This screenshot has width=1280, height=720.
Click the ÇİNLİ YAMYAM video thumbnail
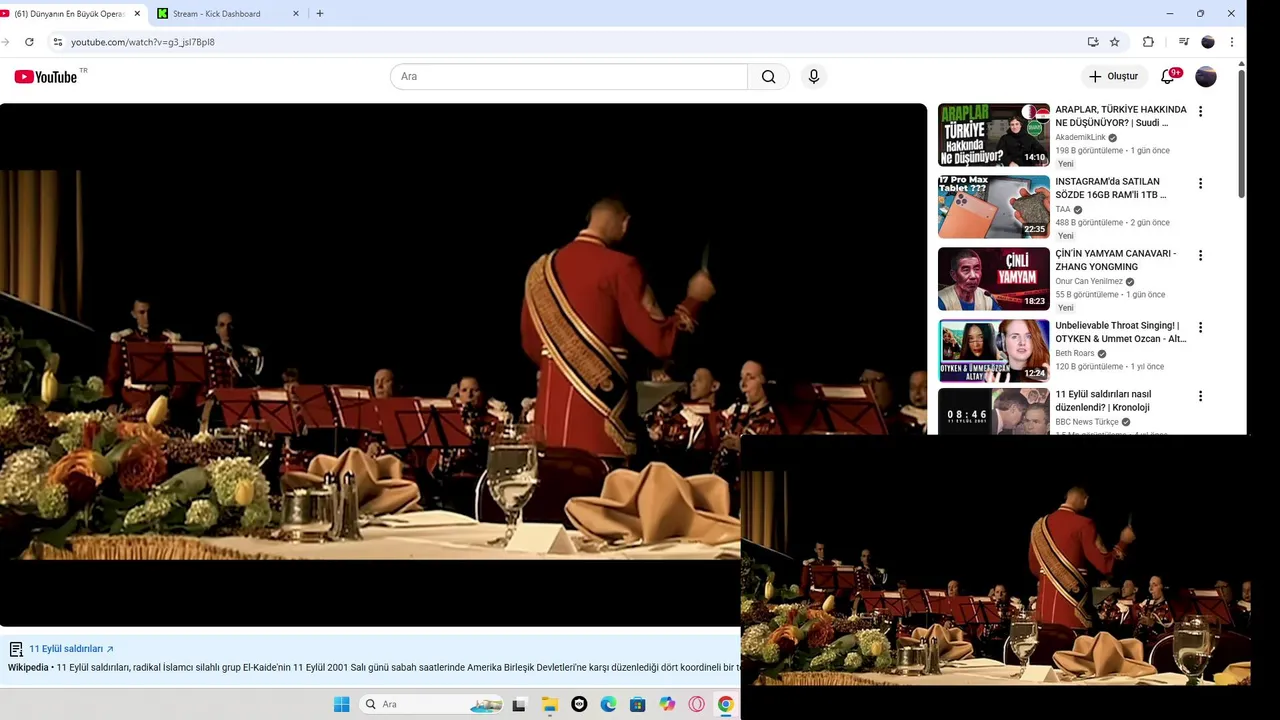pyautogui.click(x=994, y=279)
